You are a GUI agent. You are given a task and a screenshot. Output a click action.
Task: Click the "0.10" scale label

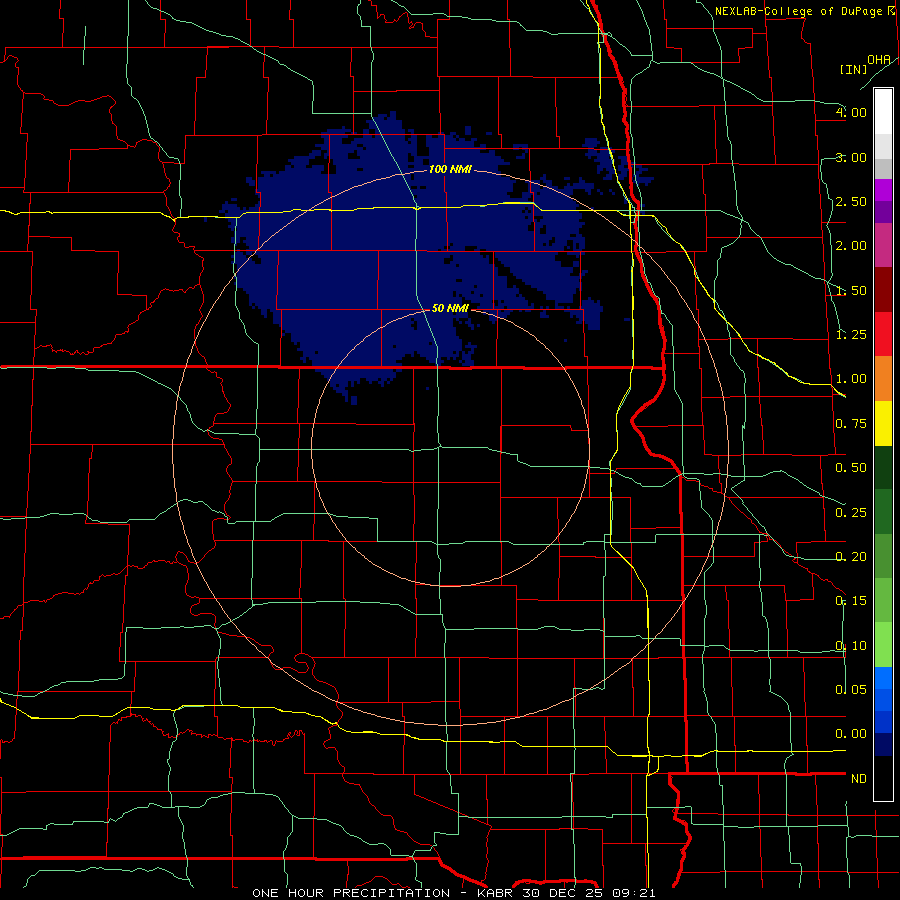[x=851, y=646]
